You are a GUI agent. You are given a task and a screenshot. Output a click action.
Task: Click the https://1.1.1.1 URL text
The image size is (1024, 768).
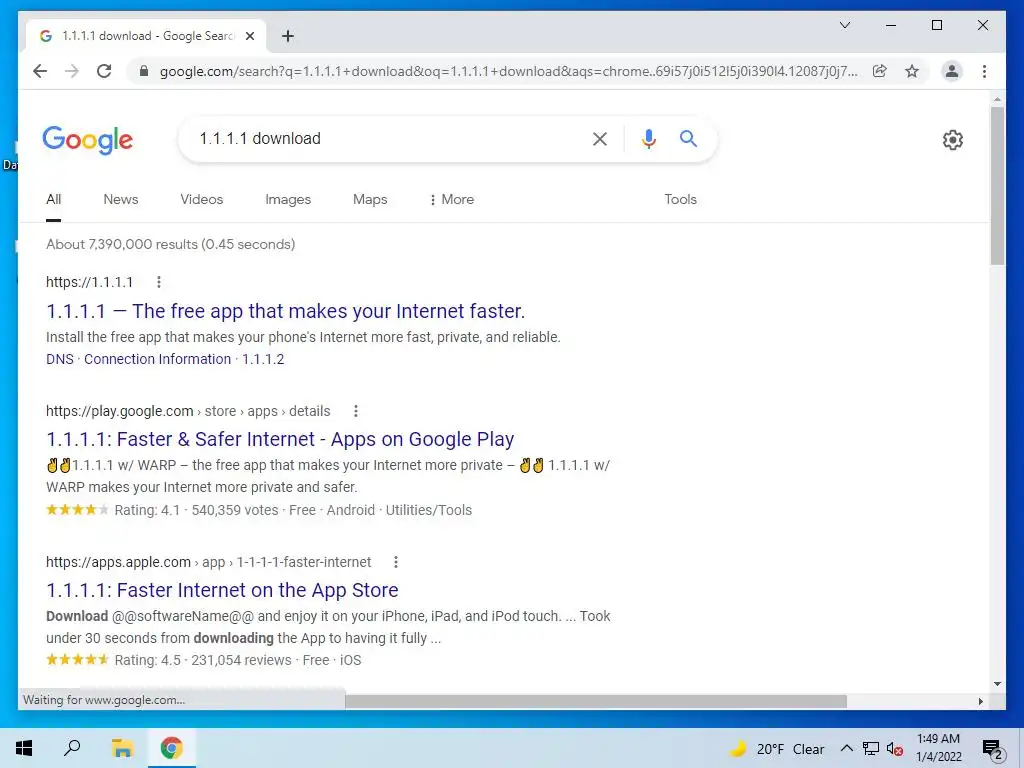[89, 282]
